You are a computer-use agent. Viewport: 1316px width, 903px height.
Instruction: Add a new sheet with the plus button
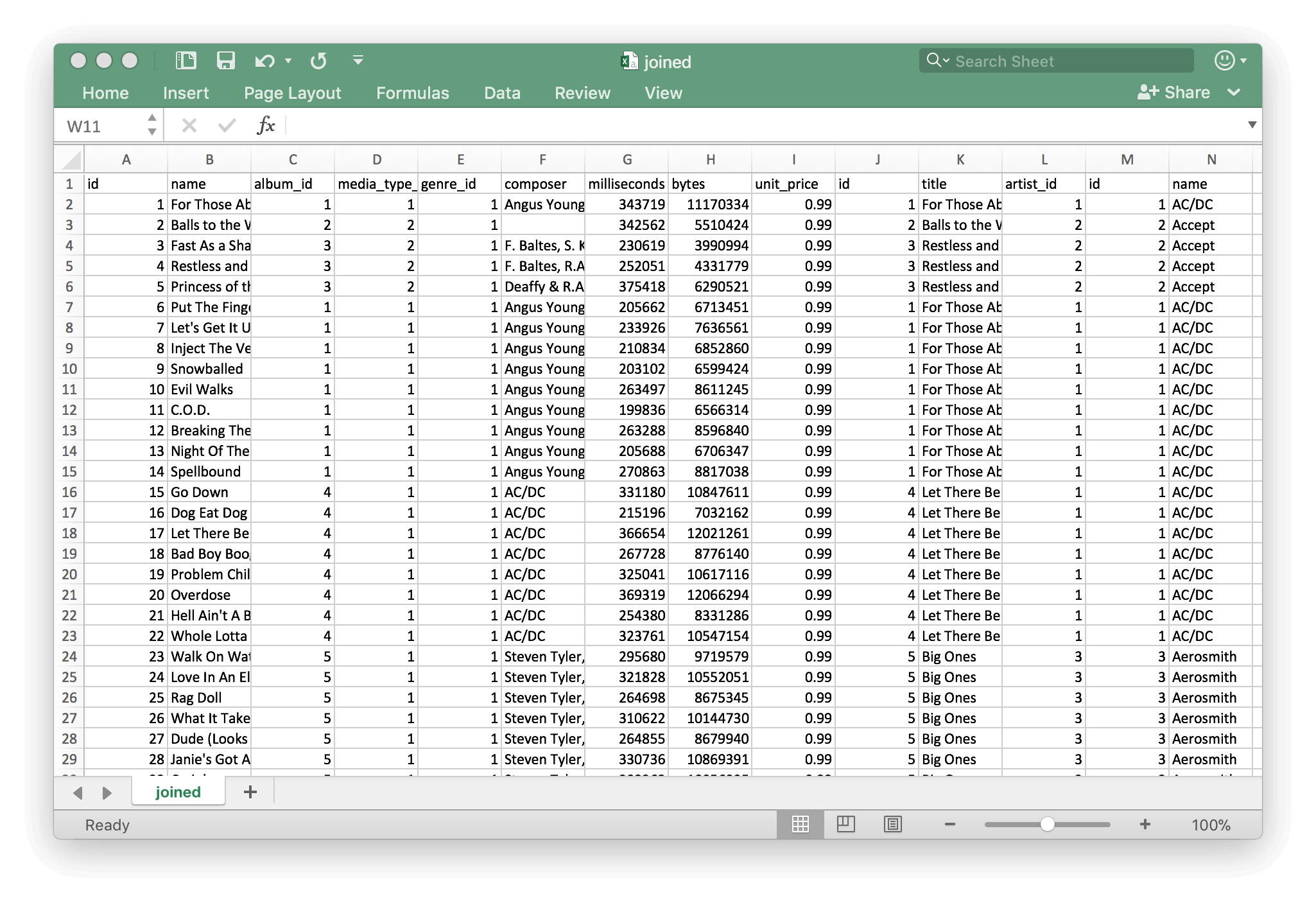coord(250,792)
